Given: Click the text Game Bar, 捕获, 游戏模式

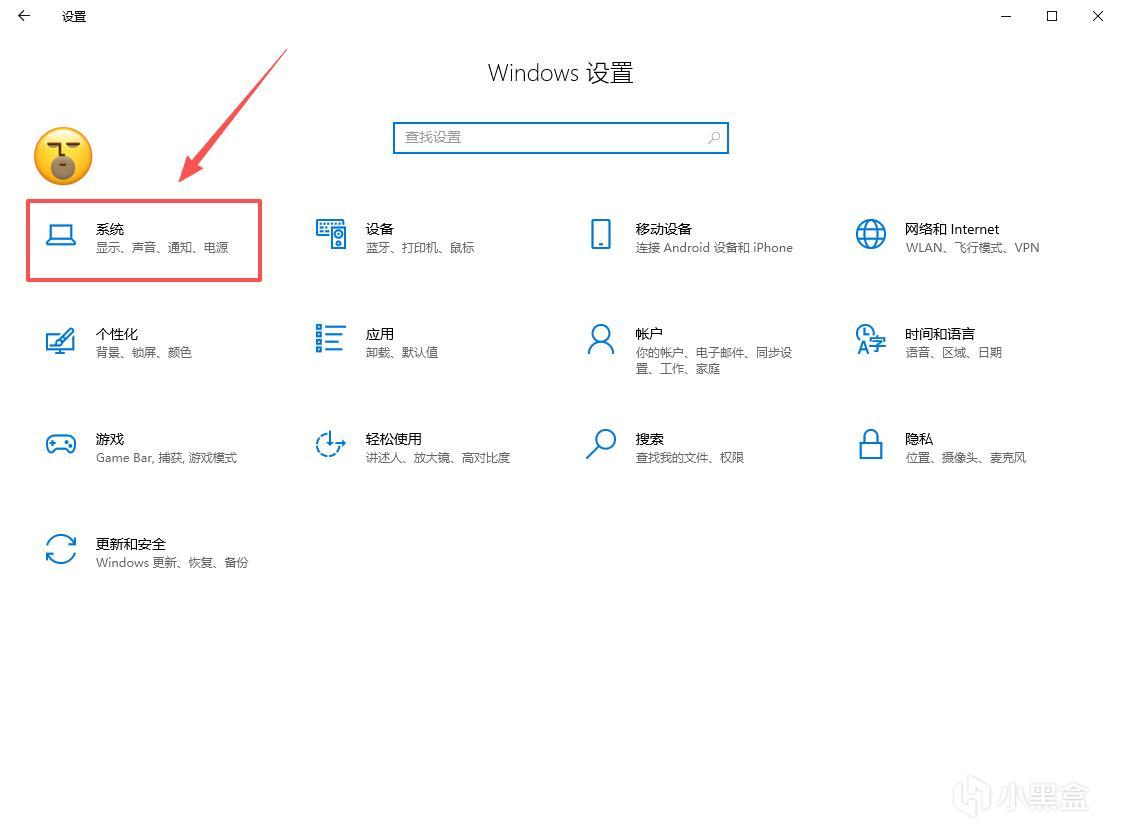Looking at the screenshot, I should (167, 457).
